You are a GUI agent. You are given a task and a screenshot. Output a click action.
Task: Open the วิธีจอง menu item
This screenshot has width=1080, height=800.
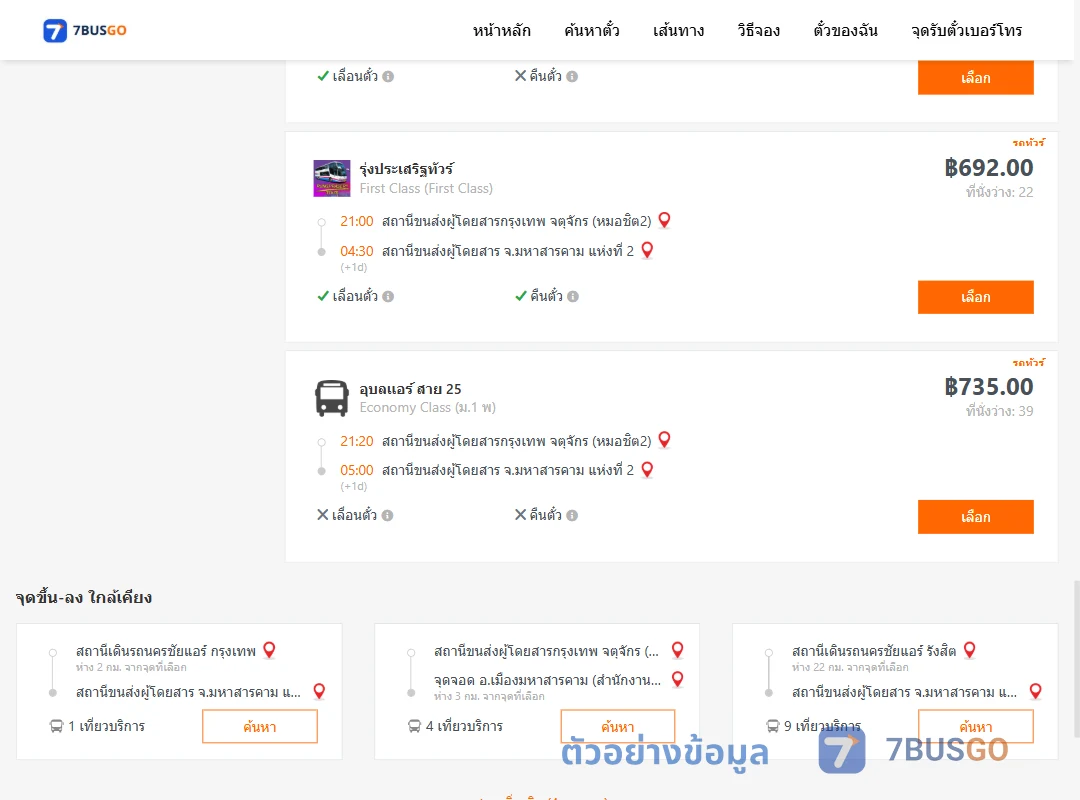(x=758, y=30)
